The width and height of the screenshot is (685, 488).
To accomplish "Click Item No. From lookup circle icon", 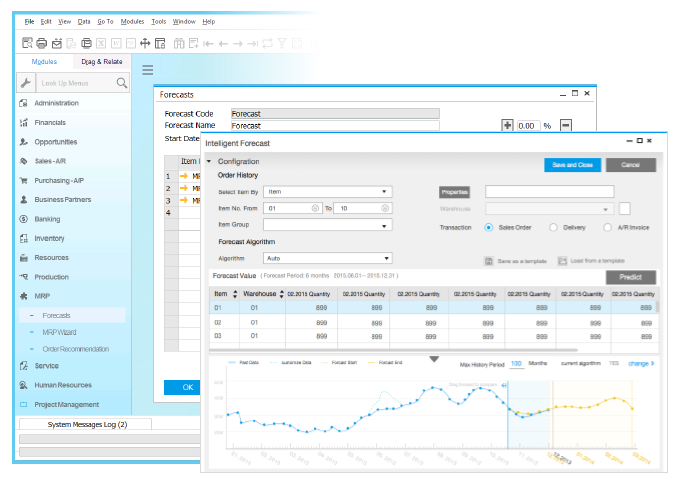I will pos(315,208).
